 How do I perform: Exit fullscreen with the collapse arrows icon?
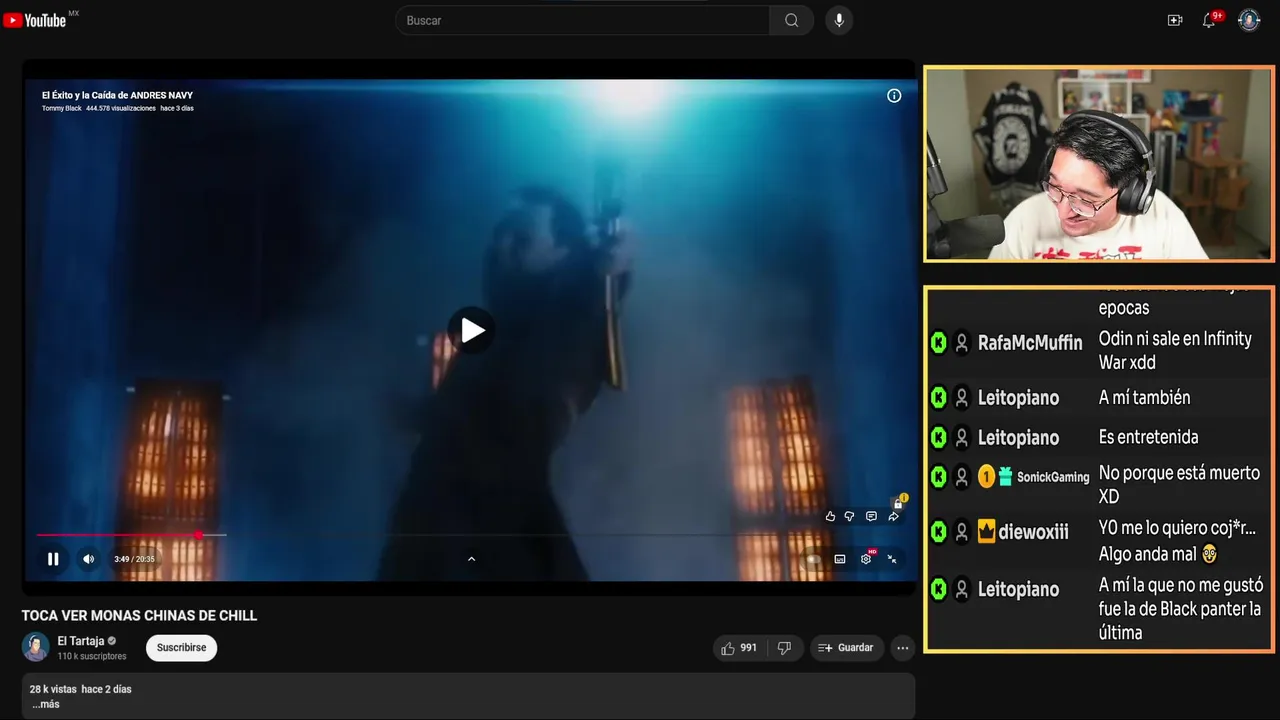point(892,559)
